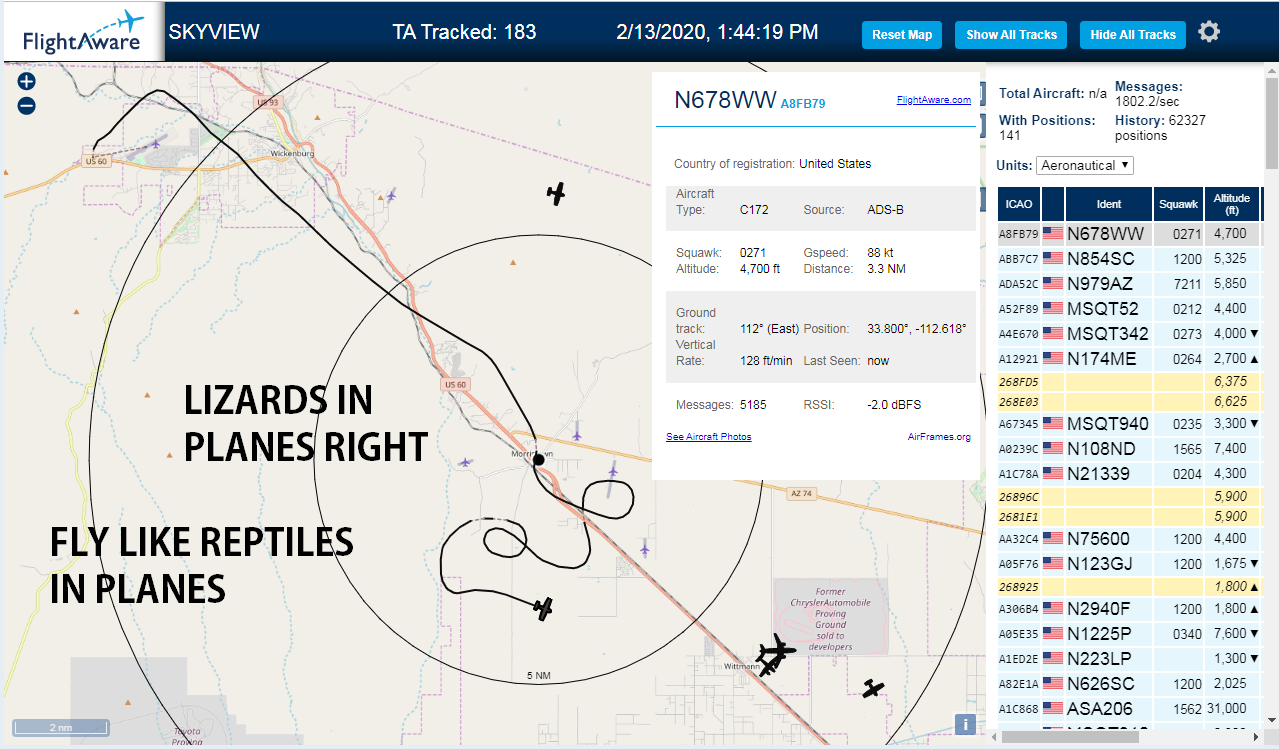Click Show All Tracks

[x=1011, y=35]
